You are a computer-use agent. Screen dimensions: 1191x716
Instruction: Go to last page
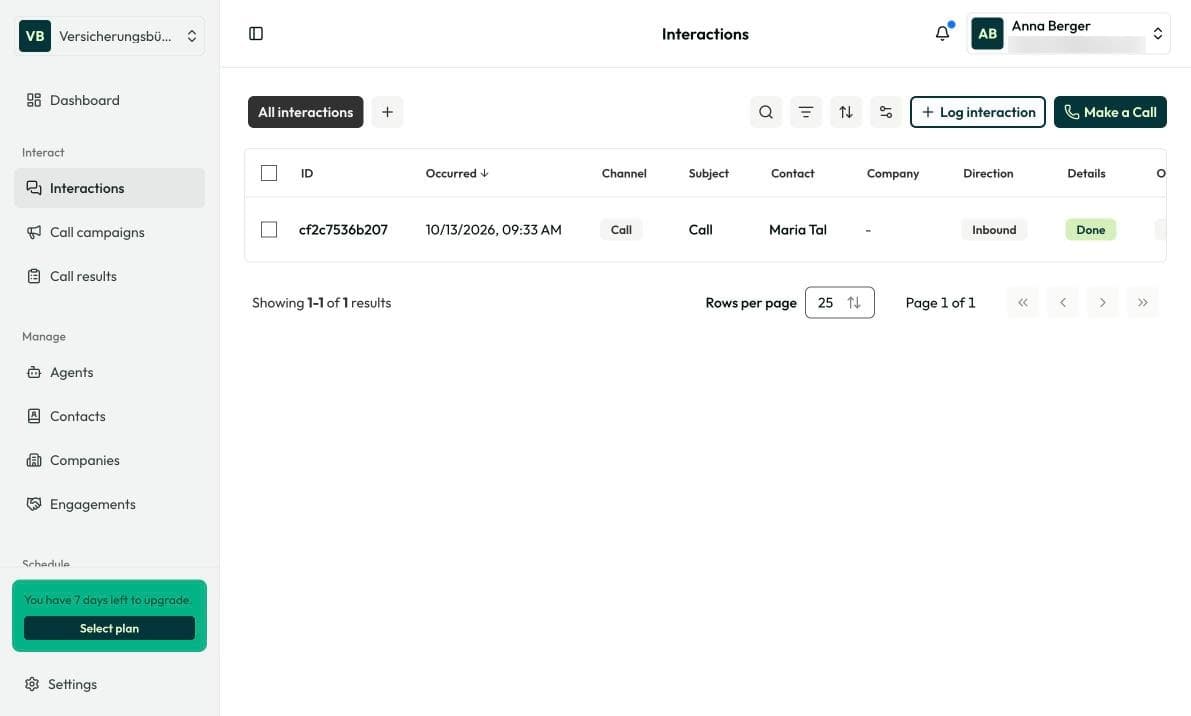(1142, 302)
